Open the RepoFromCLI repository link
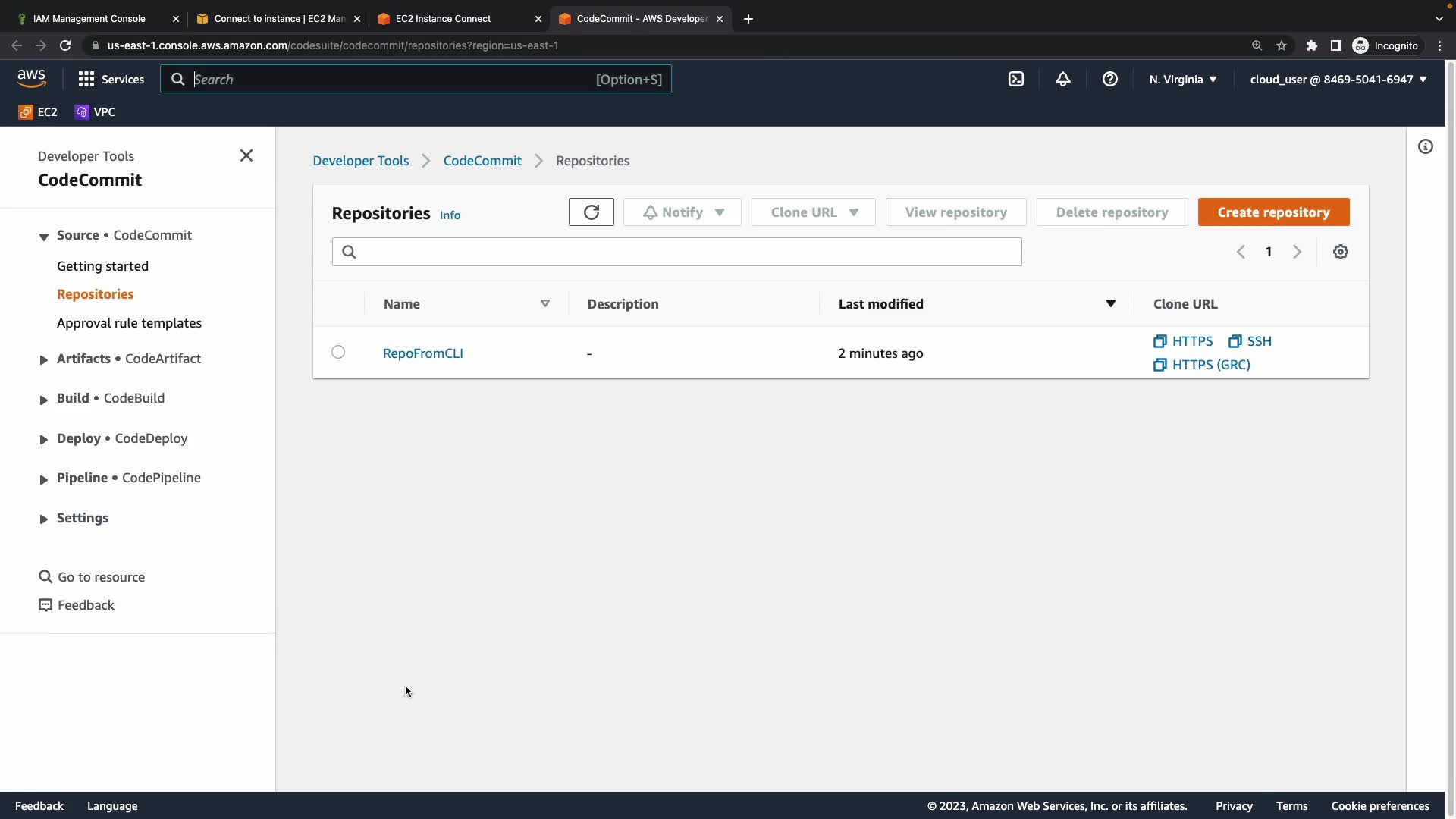Viewport: 1456px width, 819px height. coord(422,353)
